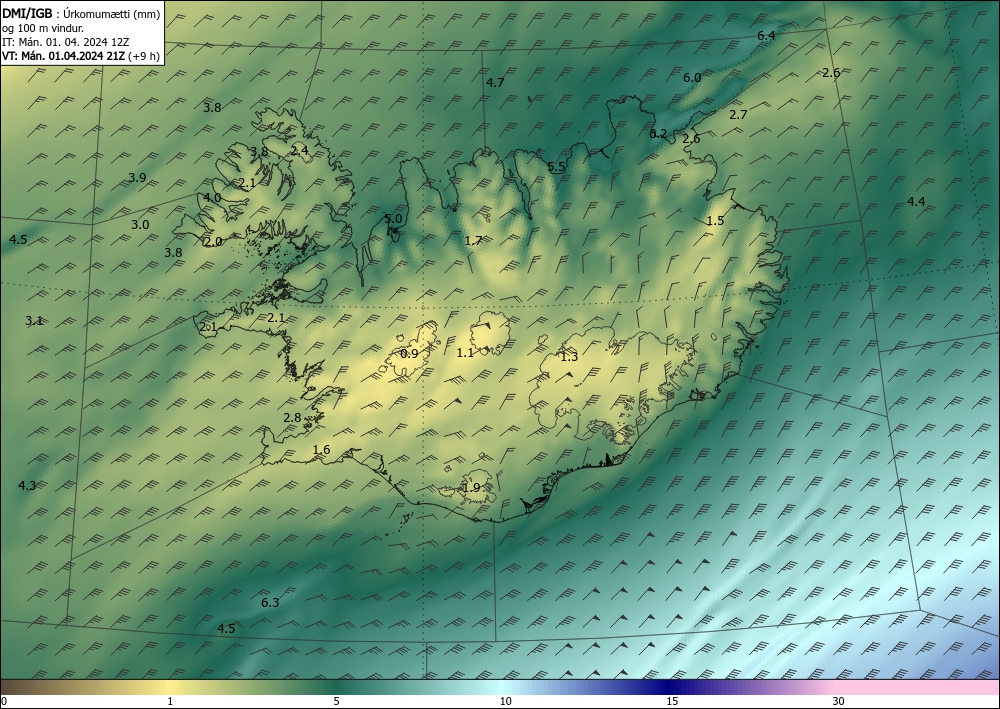
Task: Click the color scale tick label 30
Action: (838, 701)
